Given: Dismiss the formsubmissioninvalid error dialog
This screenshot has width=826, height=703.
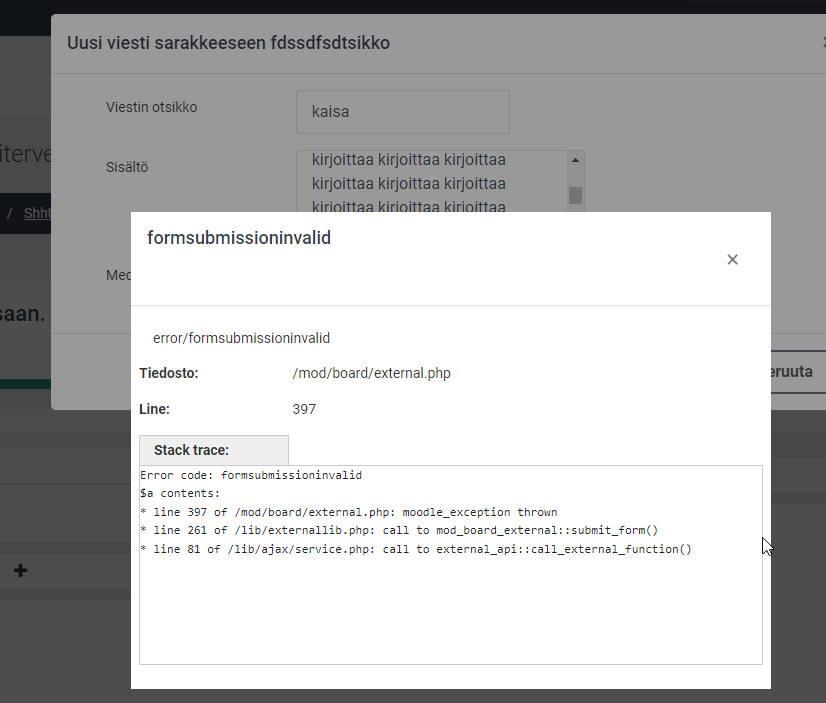Looking at the screenshot, I should tap(732, 259).
